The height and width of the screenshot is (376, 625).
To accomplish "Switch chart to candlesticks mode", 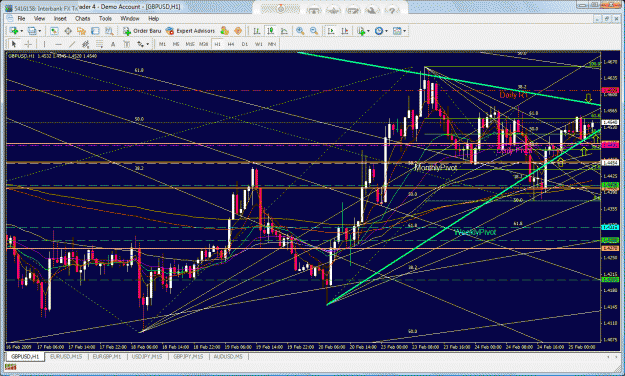I will [x=270, y=31].
